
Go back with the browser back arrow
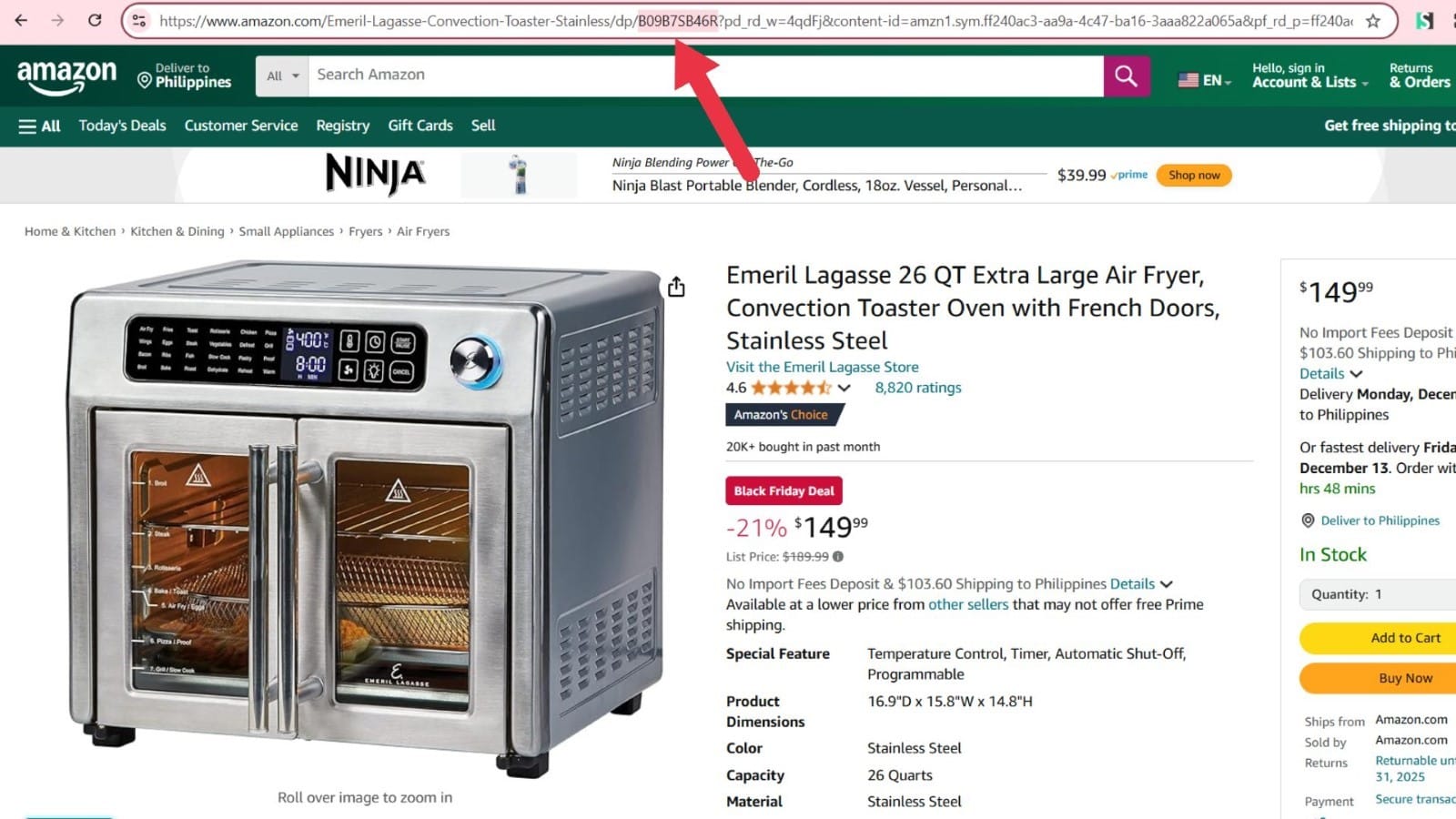pos(21,20)
